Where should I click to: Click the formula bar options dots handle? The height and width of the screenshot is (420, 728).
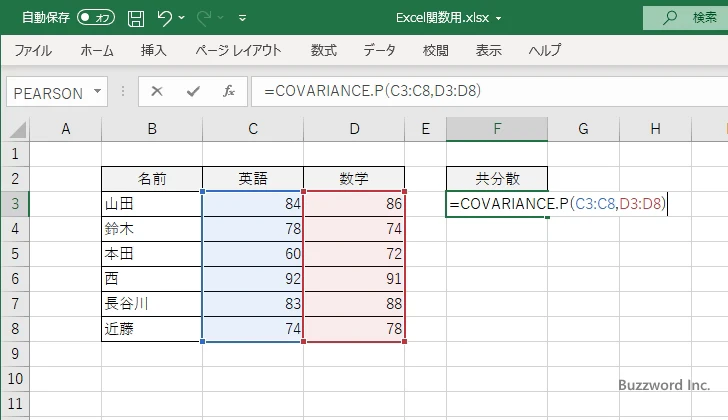tap(123, 91)
